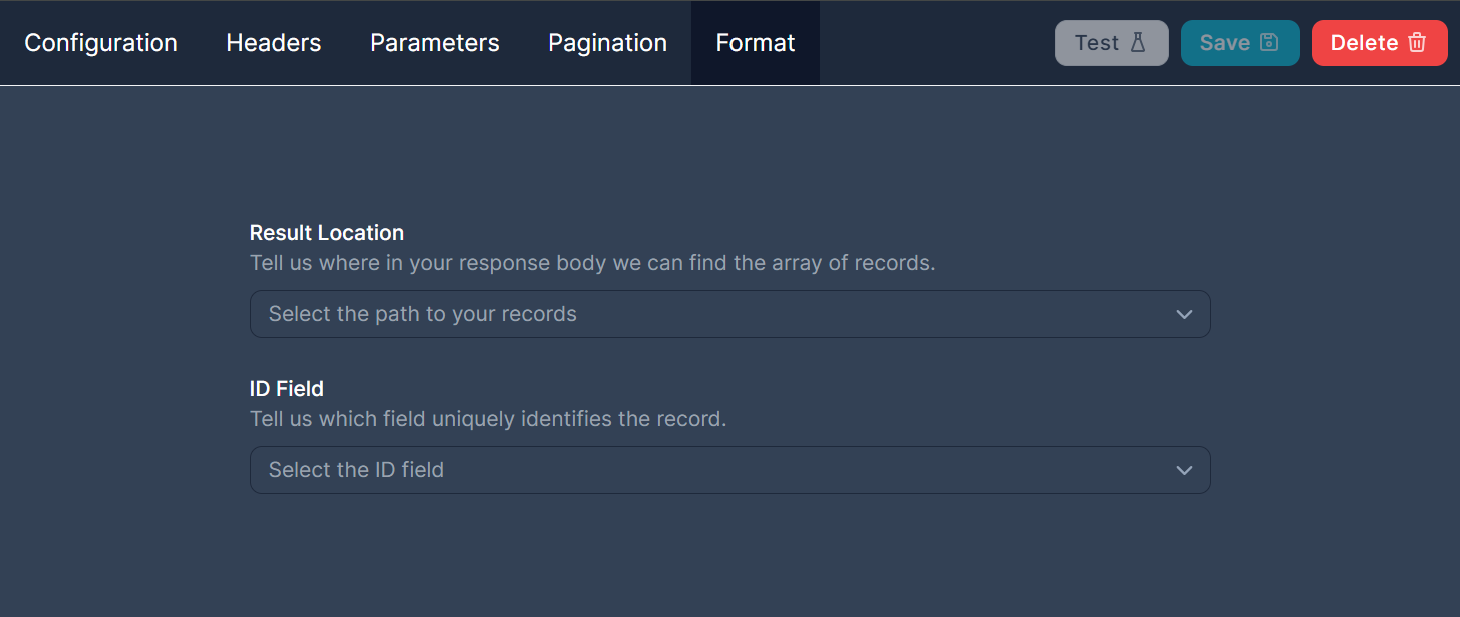Click the active Format tab
Viewport: 1460px width, 617px height.
[x=755, y=43]
